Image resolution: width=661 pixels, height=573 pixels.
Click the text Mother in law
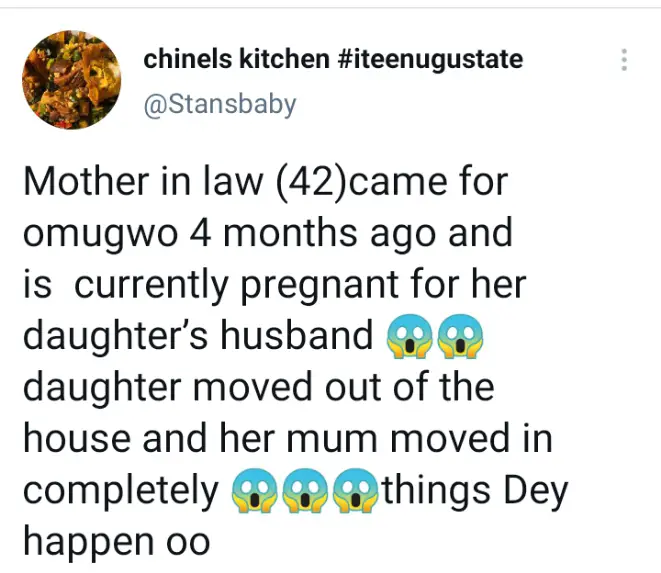pyautogui.click(x=143, y=181)
